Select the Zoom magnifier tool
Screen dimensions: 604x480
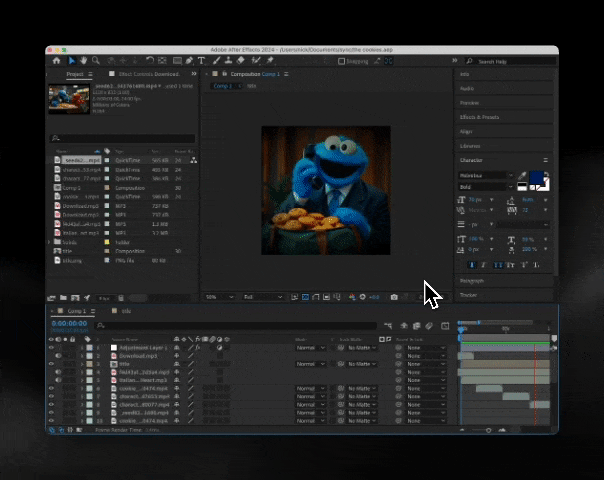tap(96, 60)
